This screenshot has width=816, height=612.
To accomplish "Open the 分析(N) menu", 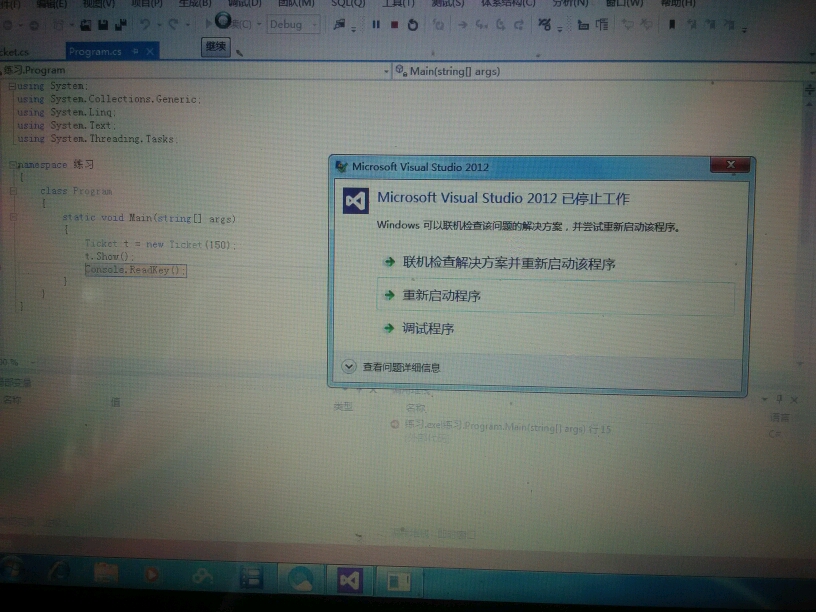I will [570, 4].
